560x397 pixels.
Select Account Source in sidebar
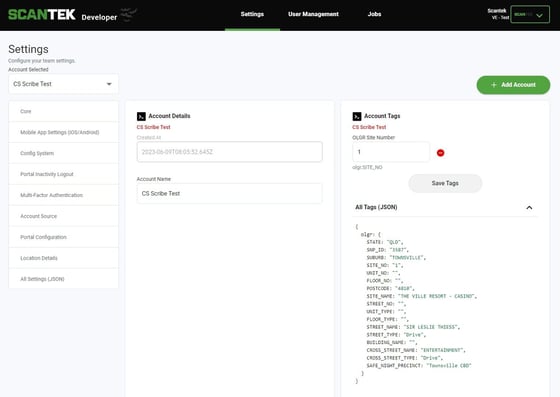pos(63,216)
